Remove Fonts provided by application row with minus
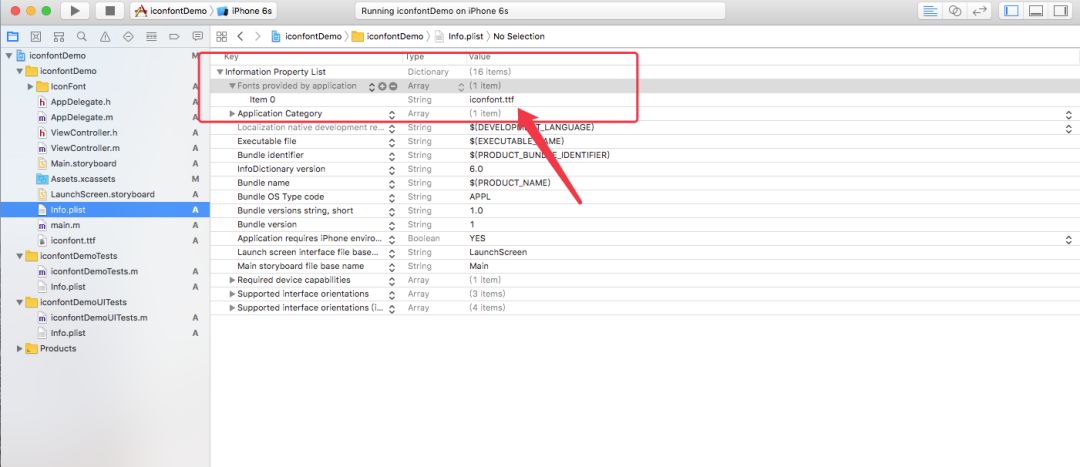This screenshot has height=467, width=1080. [x=393, y=86]
